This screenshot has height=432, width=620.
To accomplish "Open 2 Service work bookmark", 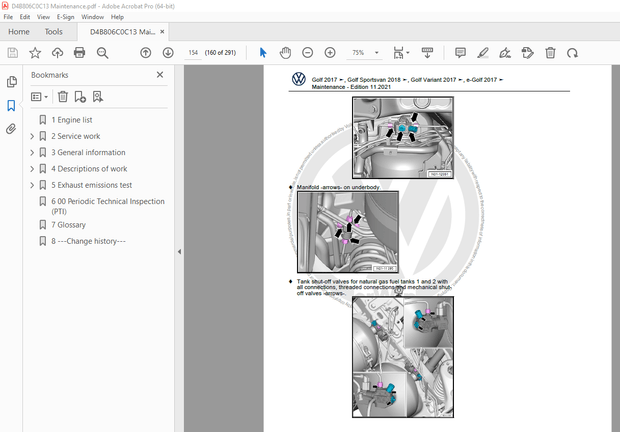I will pyautogui.click(x=76, y=136).
